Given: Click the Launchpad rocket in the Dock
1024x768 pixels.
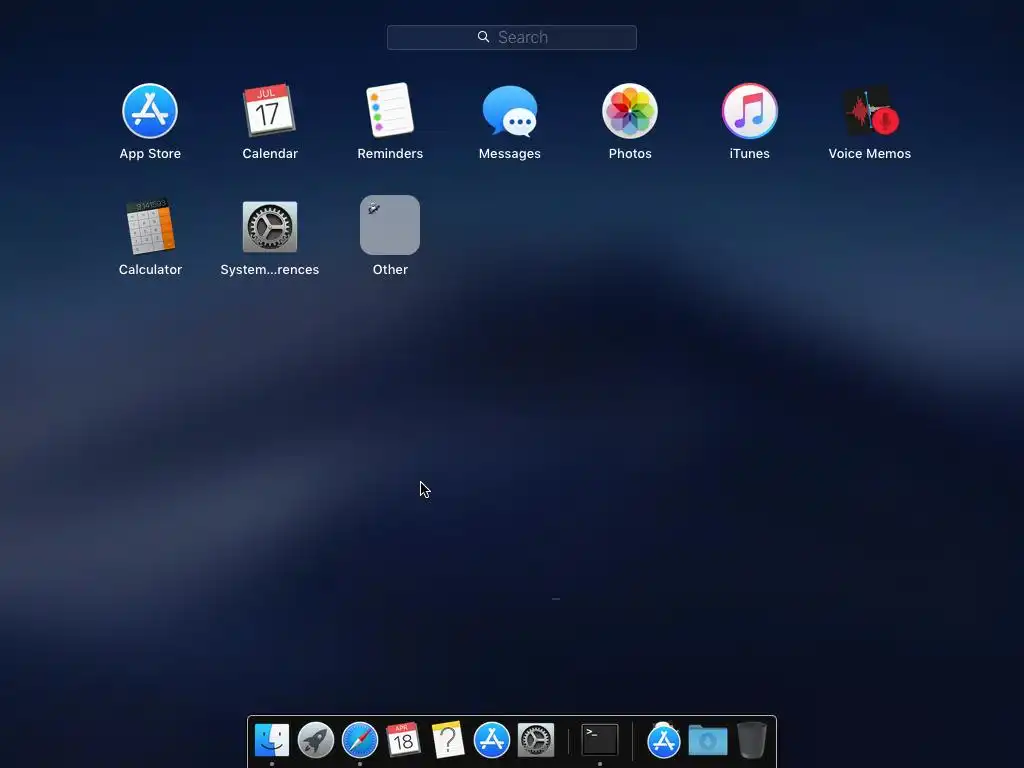Looking at the screenshot, I should tap(315, 740).
